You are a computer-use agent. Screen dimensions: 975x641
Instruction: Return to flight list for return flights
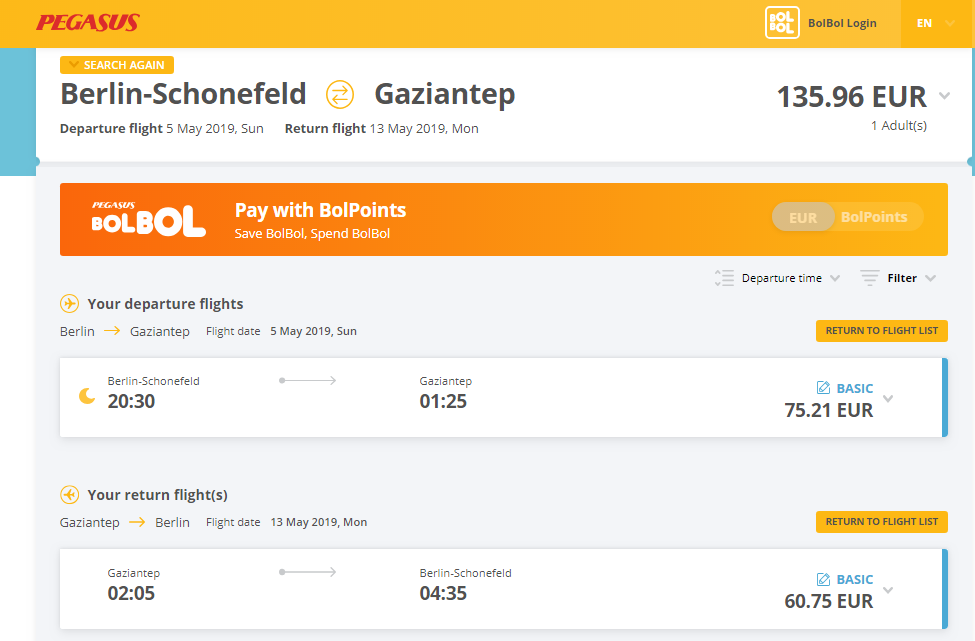pyautogui.click(x=882, y=522)
